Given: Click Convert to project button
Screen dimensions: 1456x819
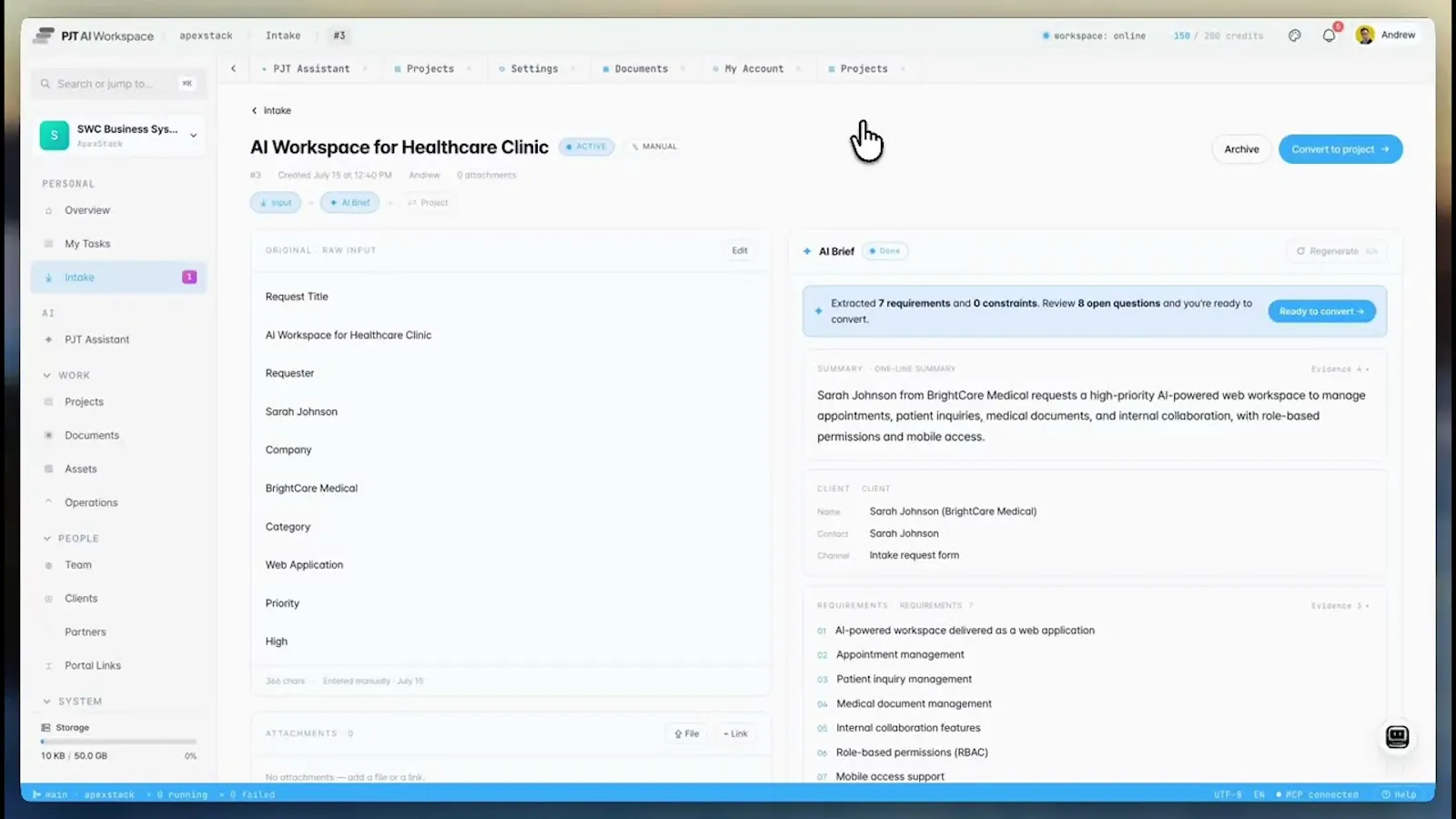Looking at the screenshot, I should coord(1340,149).
